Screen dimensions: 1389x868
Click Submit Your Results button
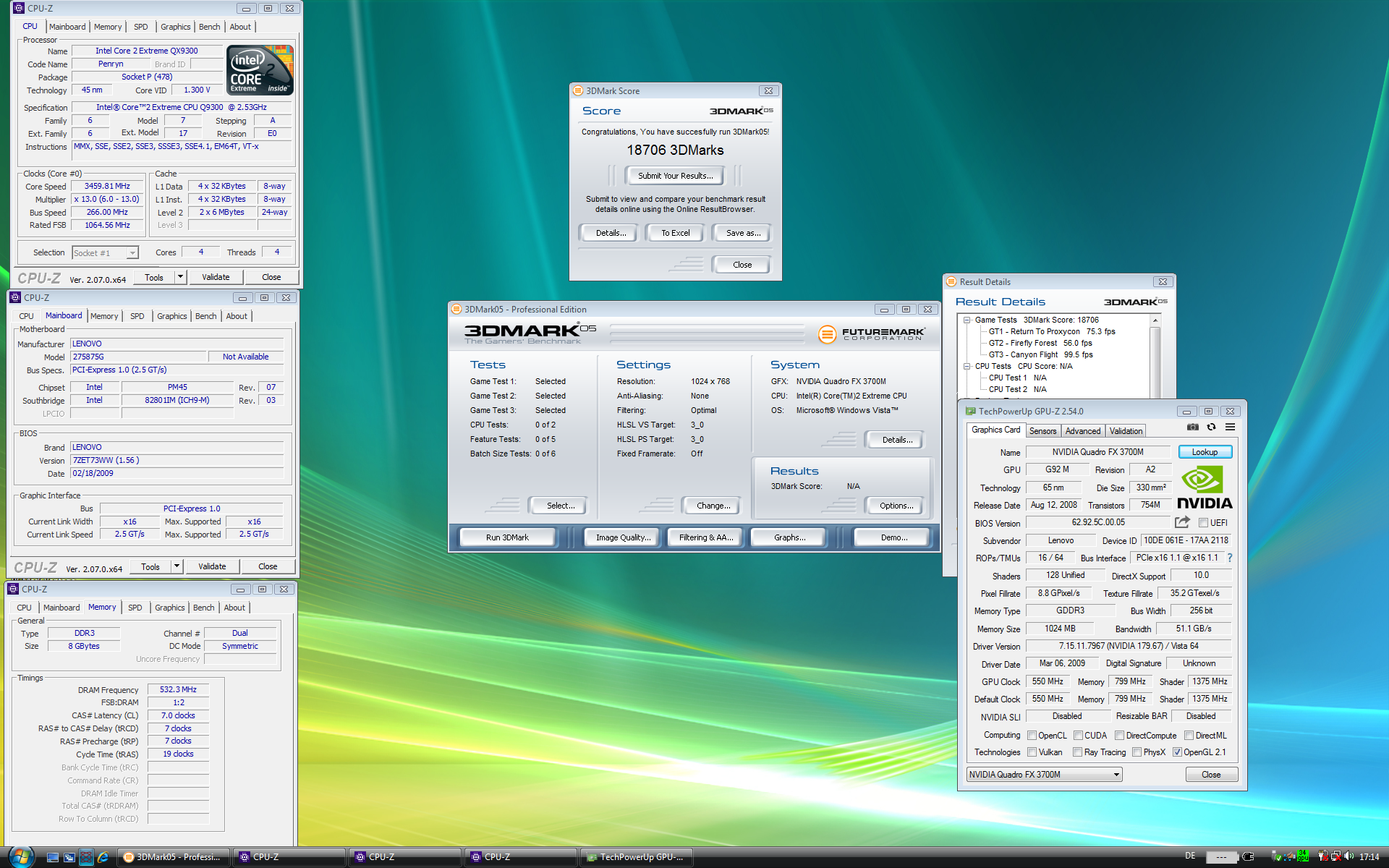(x=675, y=176)
